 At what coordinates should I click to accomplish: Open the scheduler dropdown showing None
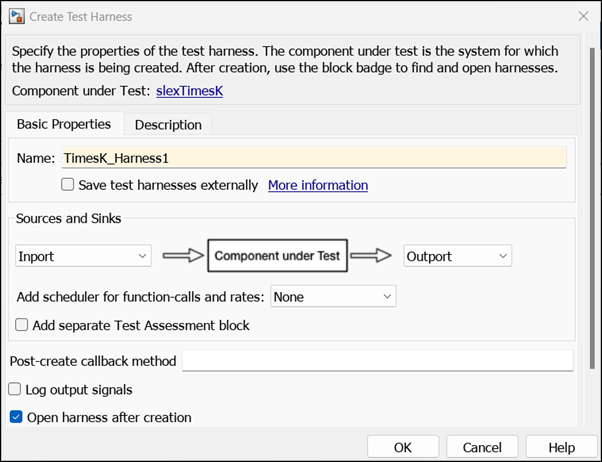pos(333,297)
